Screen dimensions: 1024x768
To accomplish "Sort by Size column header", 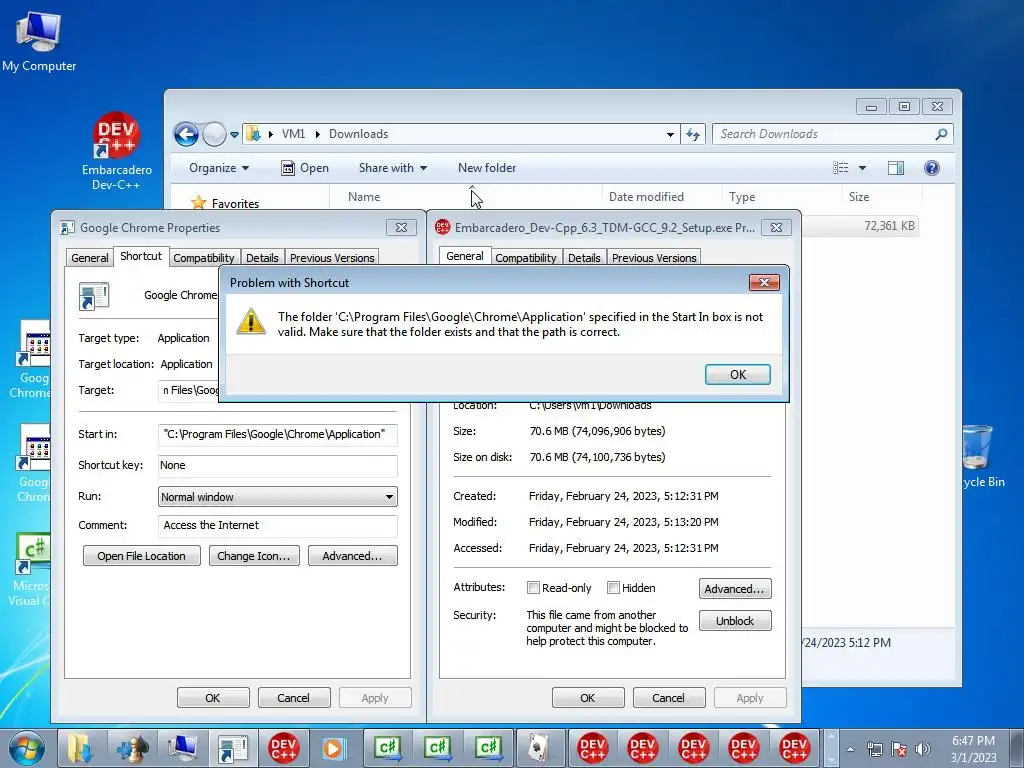I will click(x=859, y=197).
